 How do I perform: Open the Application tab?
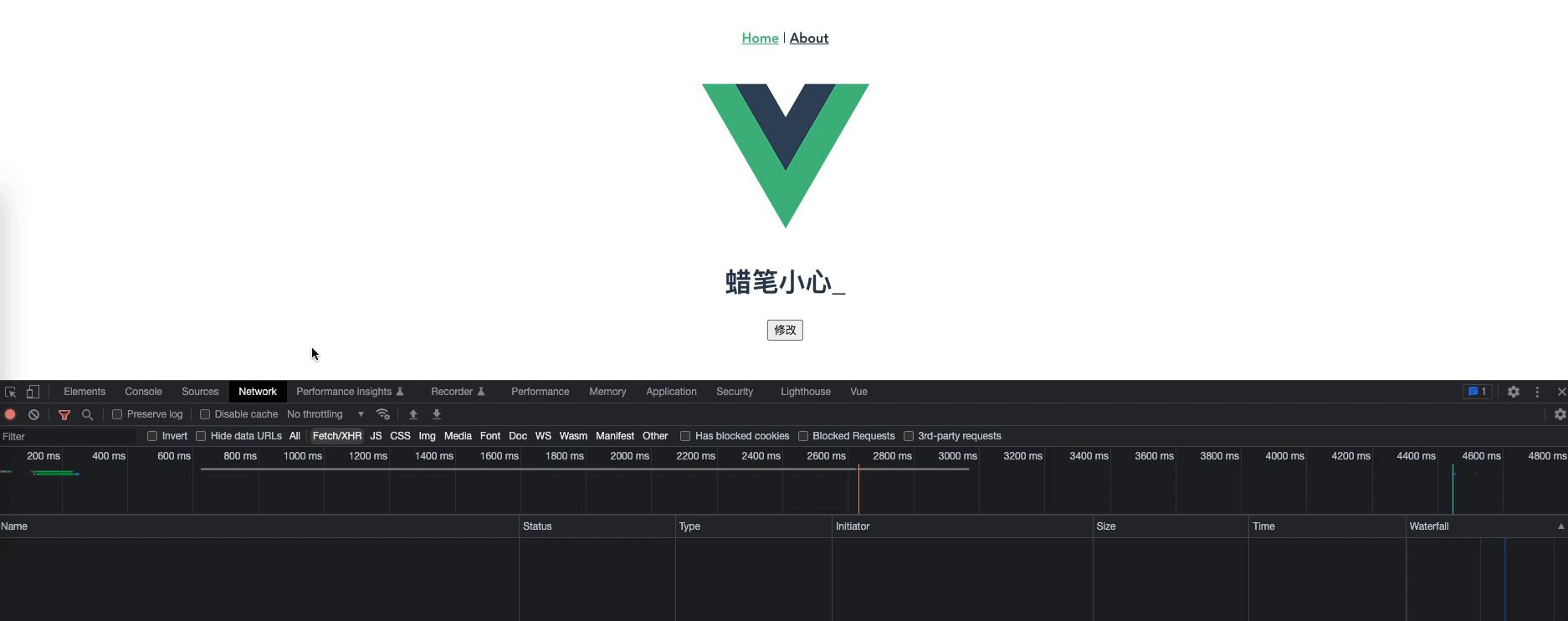click(x=671, y=392)
